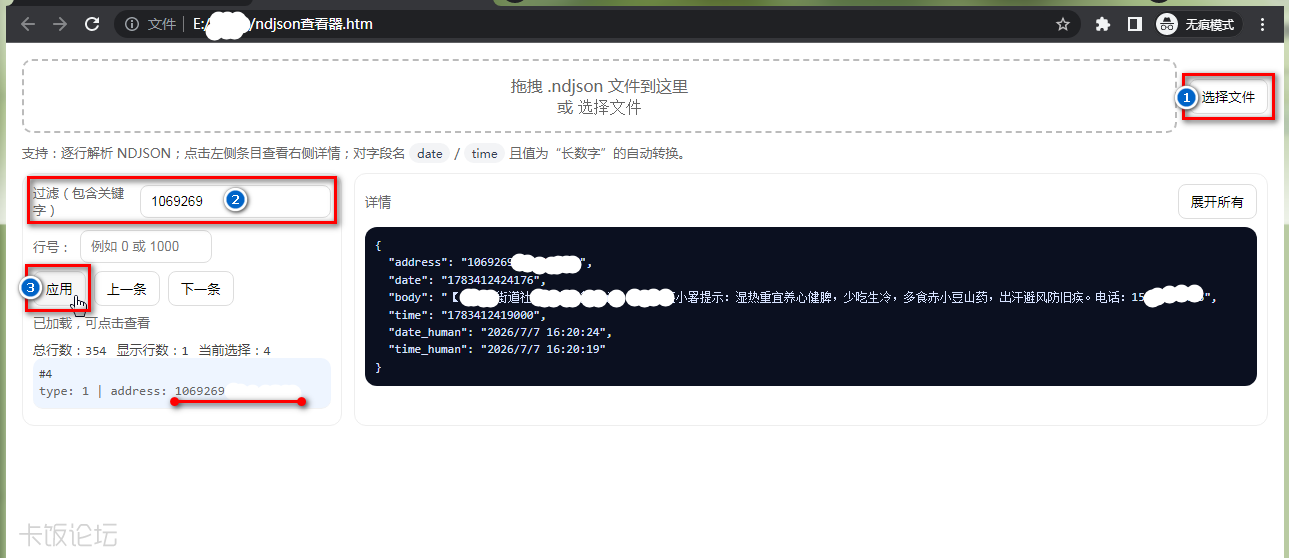
Task: Click the 行号 line number input
Action: coord(146,246)
